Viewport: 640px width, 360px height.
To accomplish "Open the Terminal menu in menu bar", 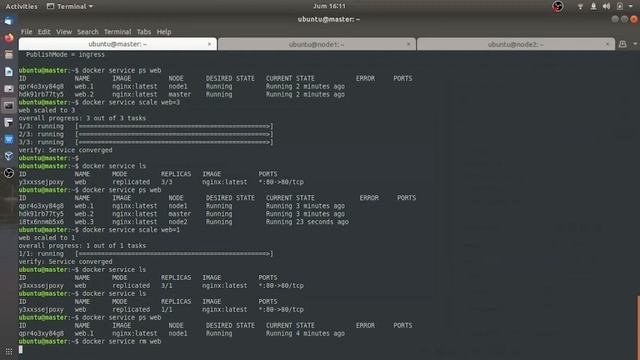I will [118, 32].
